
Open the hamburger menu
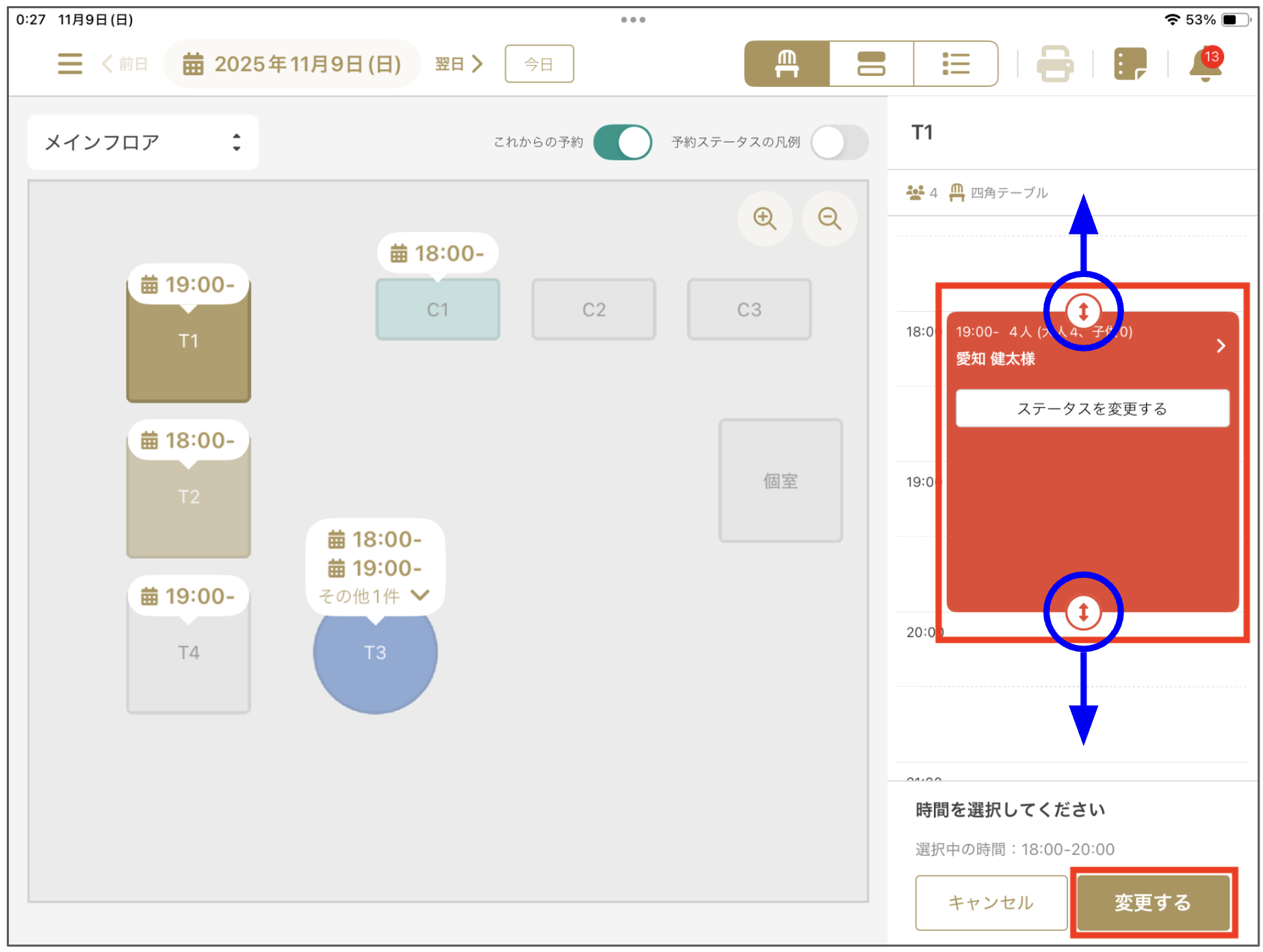point(70,64)
